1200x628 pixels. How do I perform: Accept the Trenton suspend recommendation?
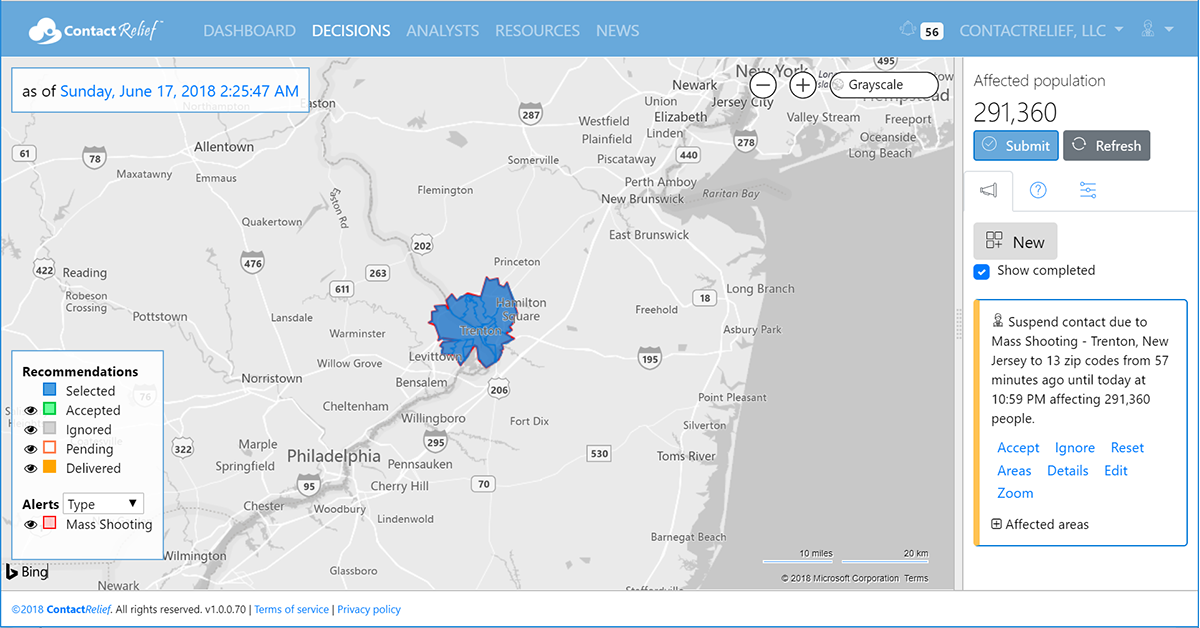pos(1018,448)
